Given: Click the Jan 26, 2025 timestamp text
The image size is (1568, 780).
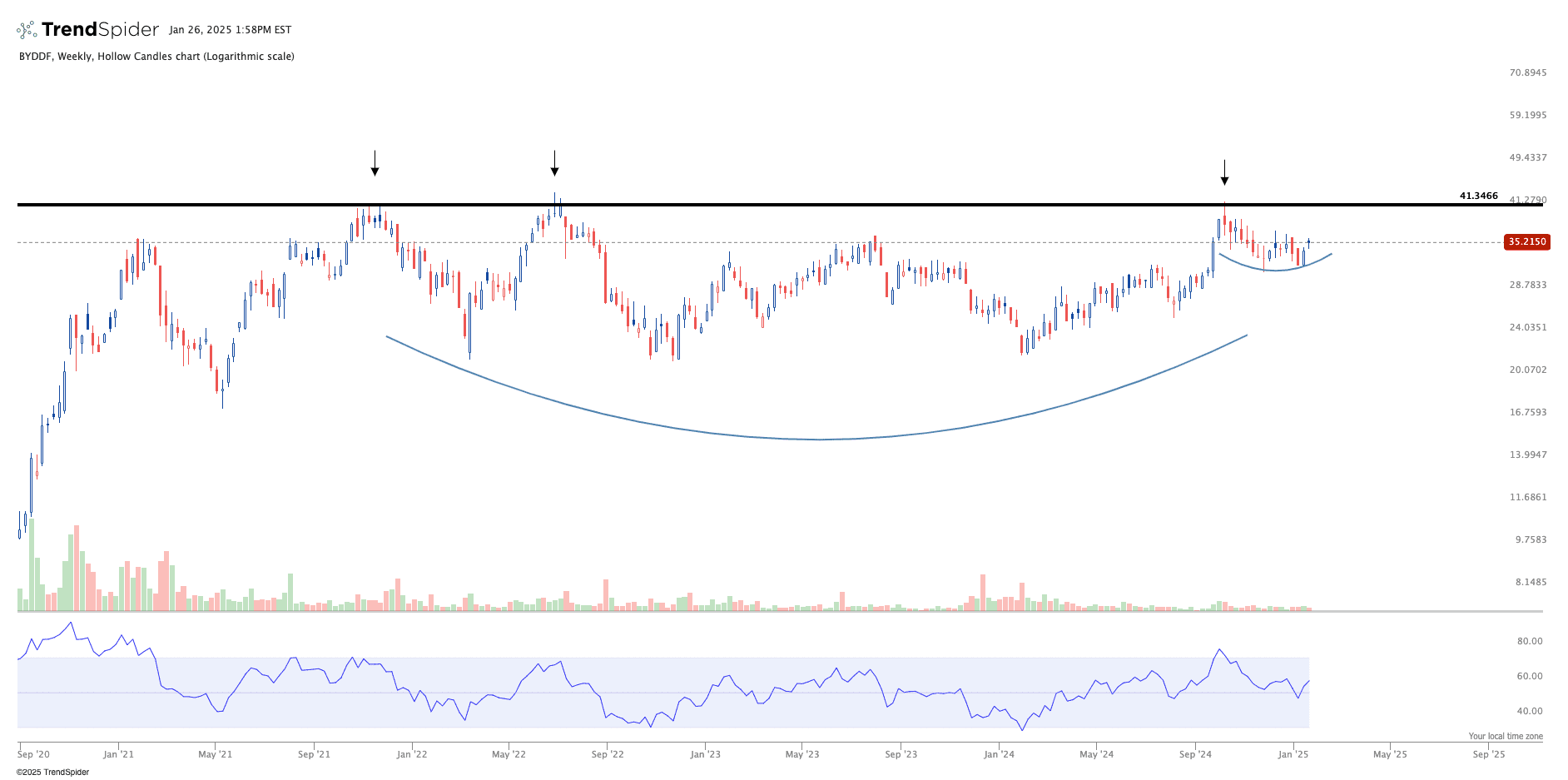Looking at the screenshot, I should click(x=230, y=30).
